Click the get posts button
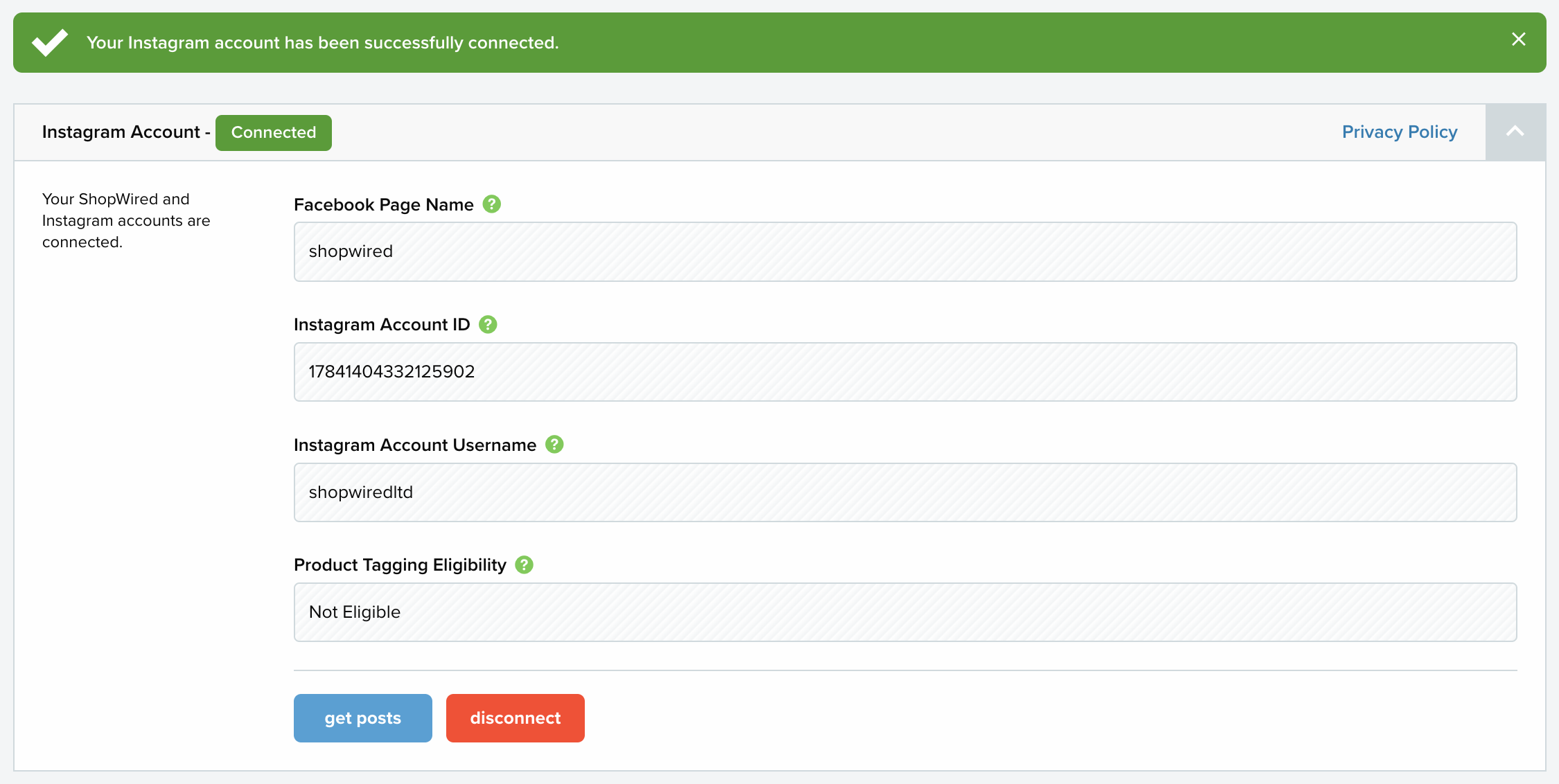The height and width of the screenshot is (784, 1559). point(363,718)
